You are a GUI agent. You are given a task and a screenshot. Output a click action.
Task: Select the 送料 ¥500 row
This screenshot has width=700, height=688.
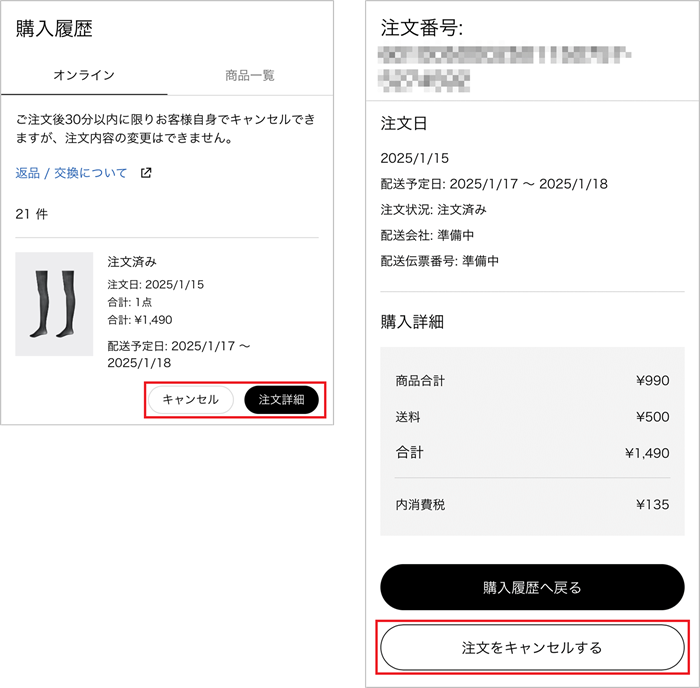pyautogui.click(x=532, y=417)
